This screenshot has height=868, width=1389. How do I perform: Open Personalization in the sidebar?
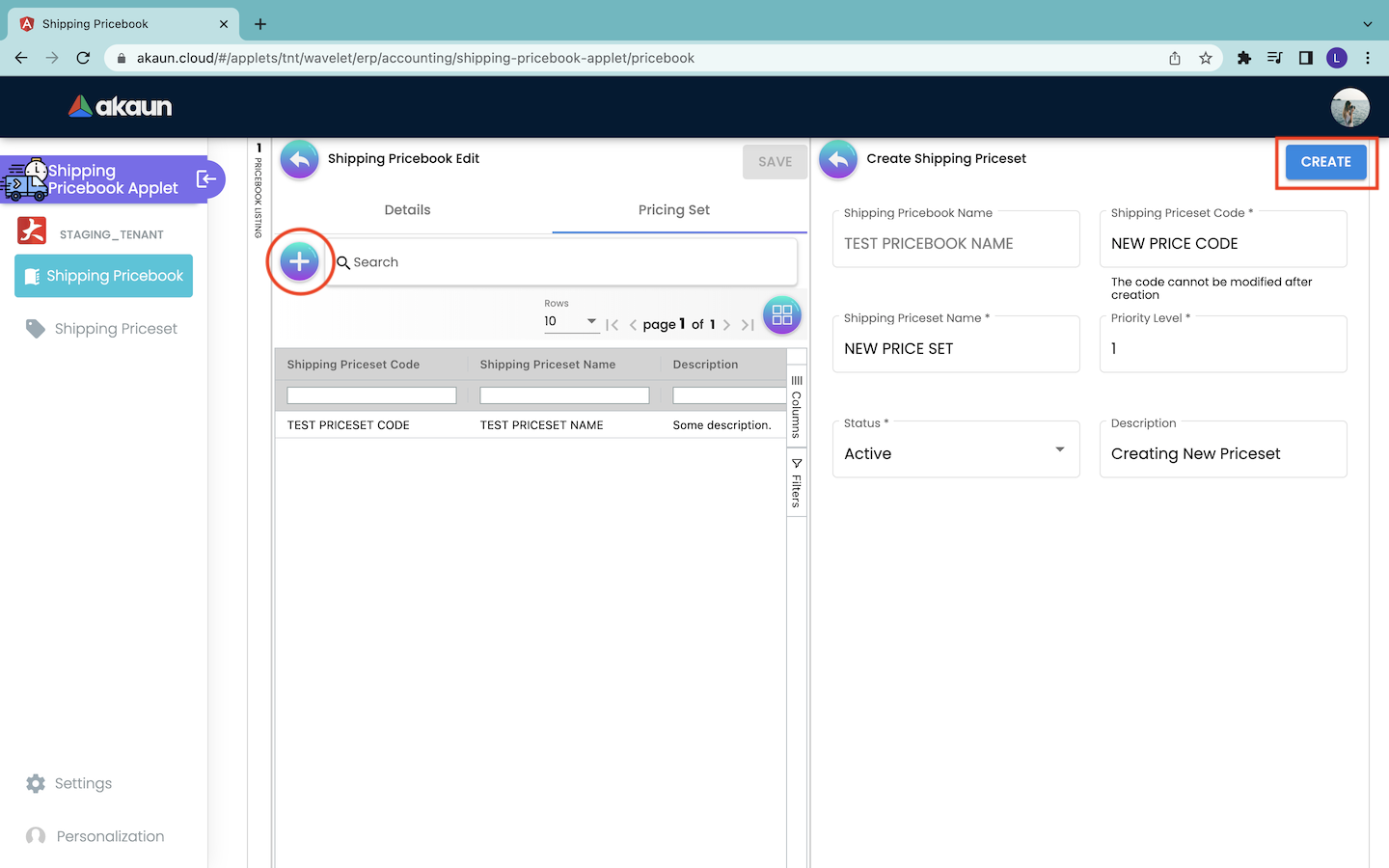point(109,836)
